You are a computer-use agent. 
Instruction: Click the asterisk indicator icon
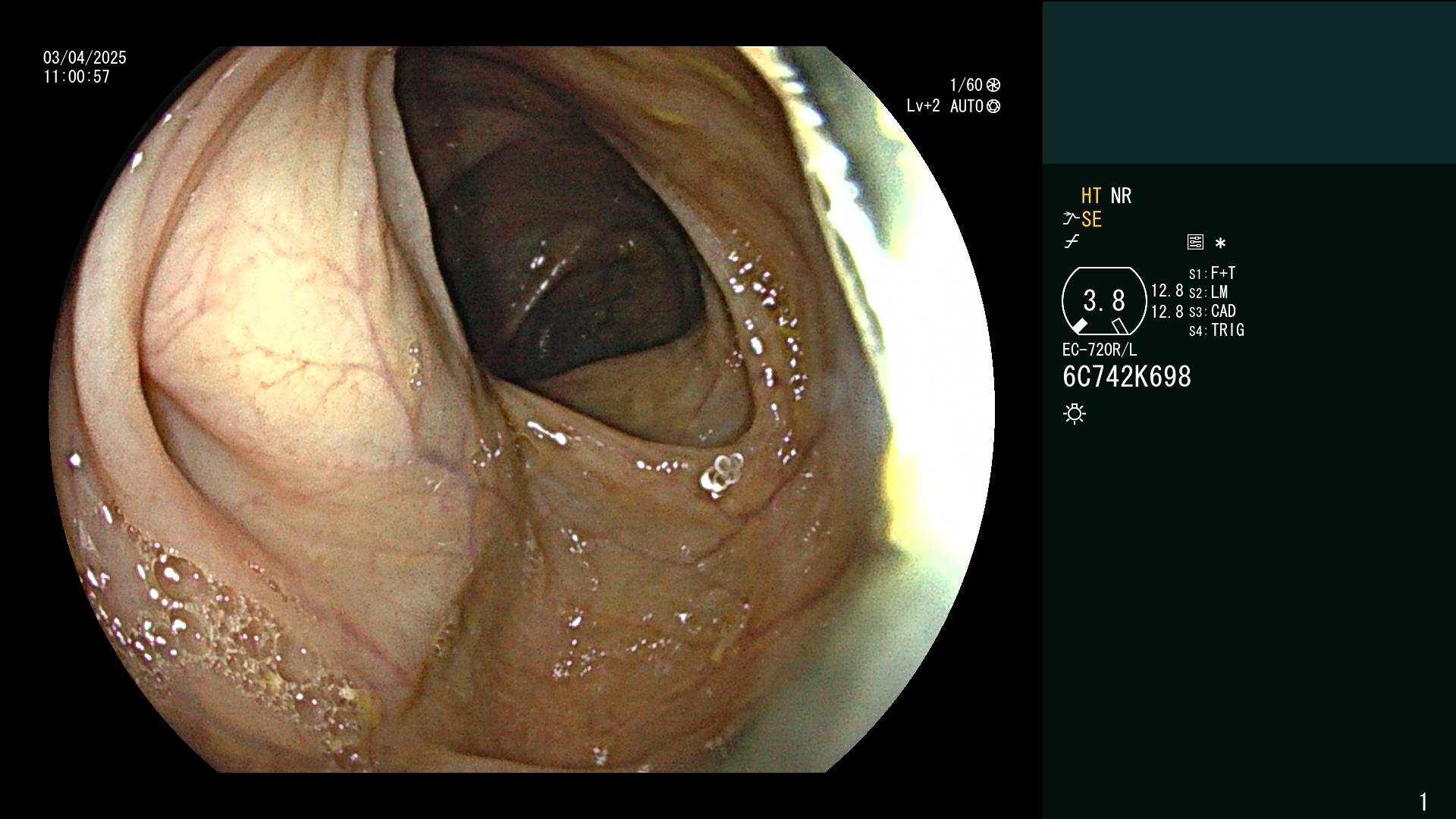(1220, 243)
